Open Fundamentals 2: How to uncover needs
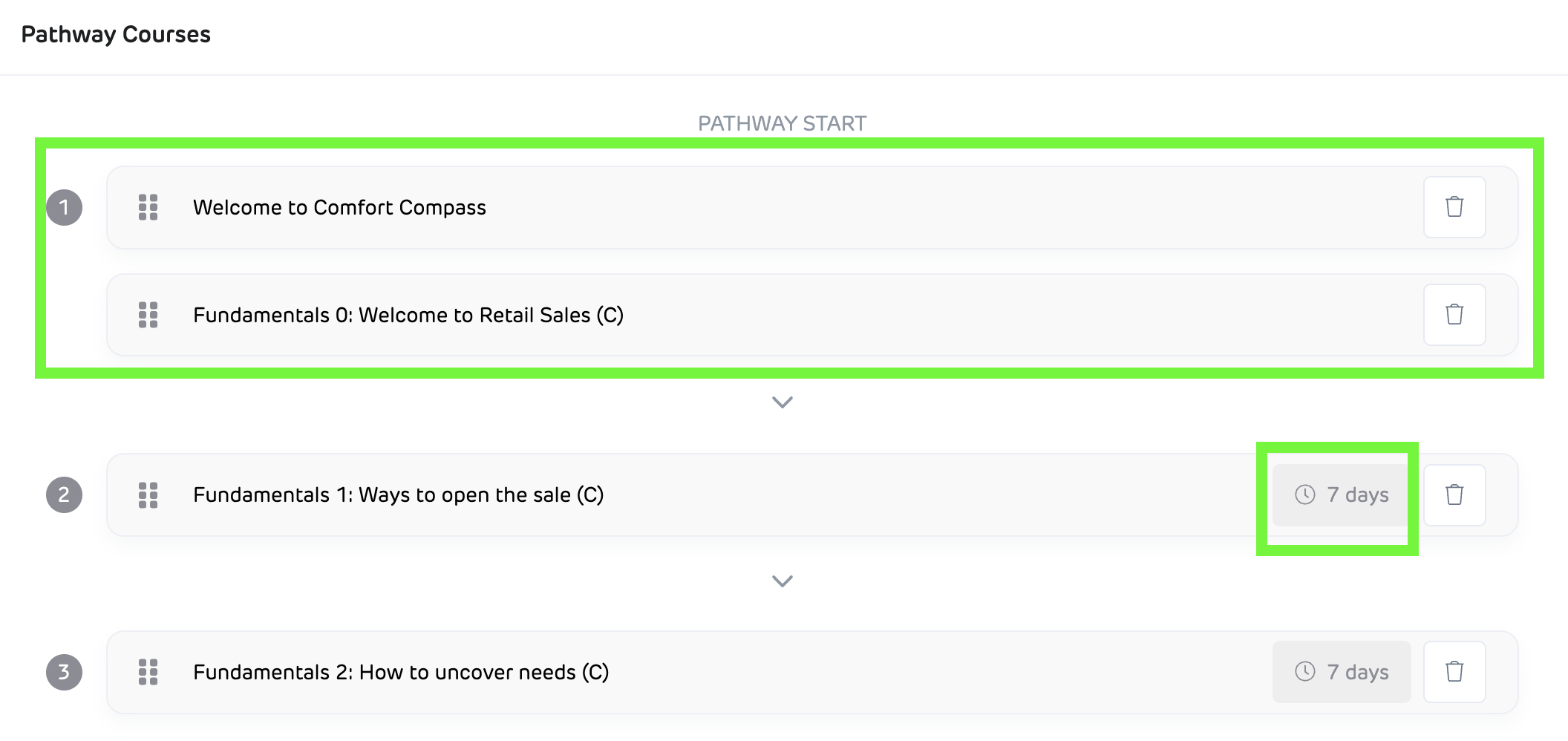Viewport: 1568px width, 741px height. pos(401,673)
